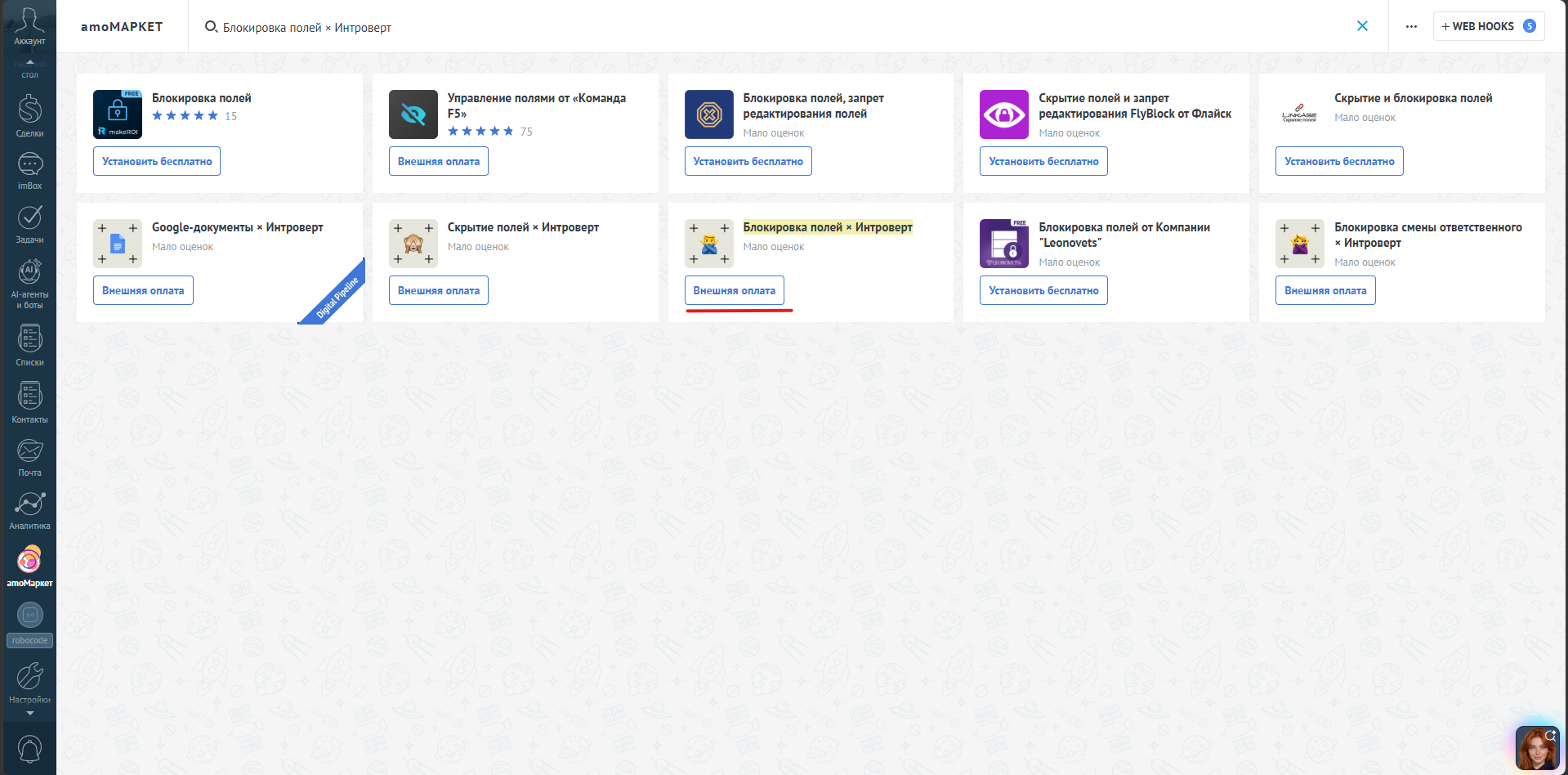Open robocode sidebar widget
This screenshot has height=775, width=1568.
(x=29, y=625)
